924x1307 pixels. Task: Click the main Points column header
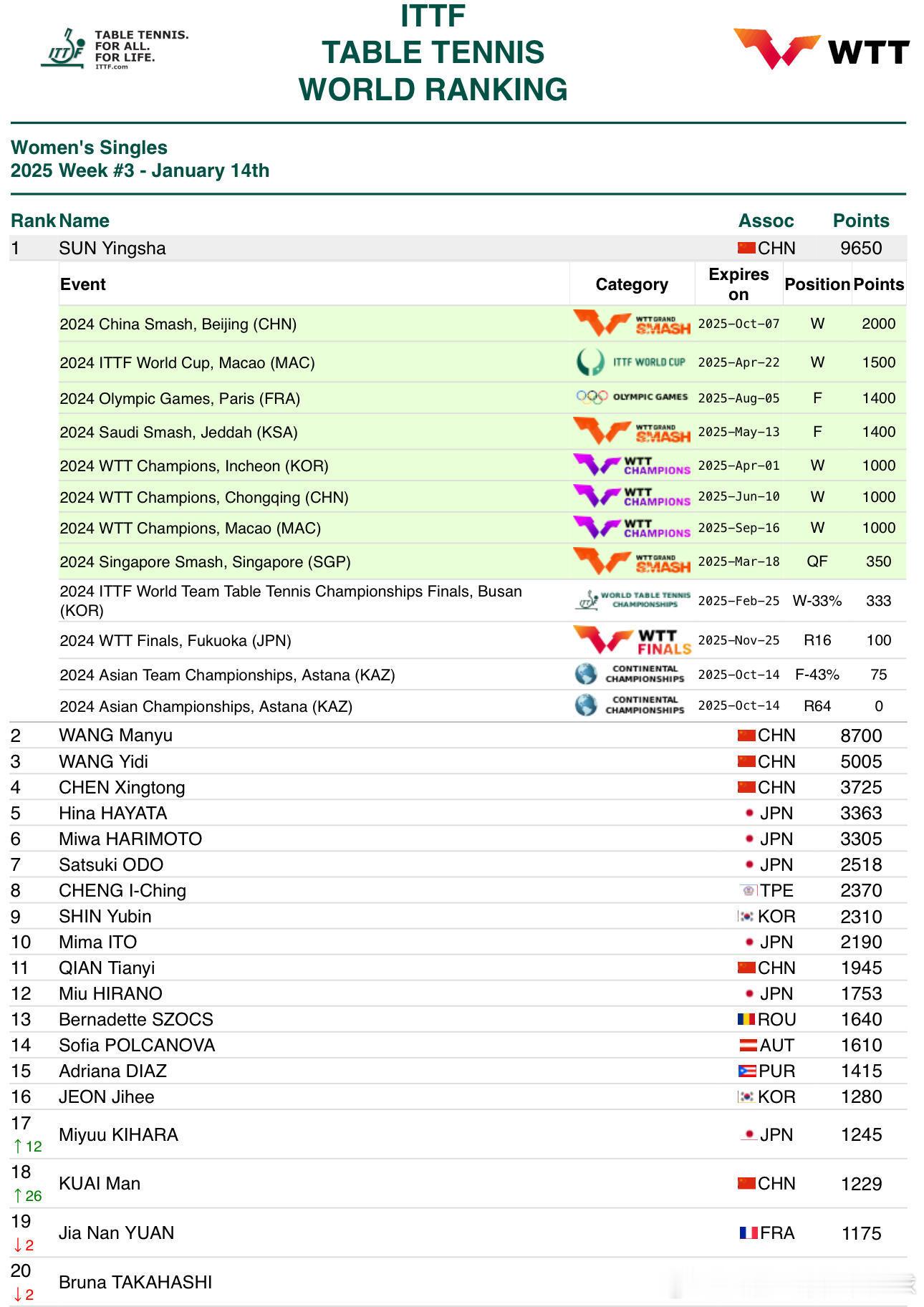point(861,221)
